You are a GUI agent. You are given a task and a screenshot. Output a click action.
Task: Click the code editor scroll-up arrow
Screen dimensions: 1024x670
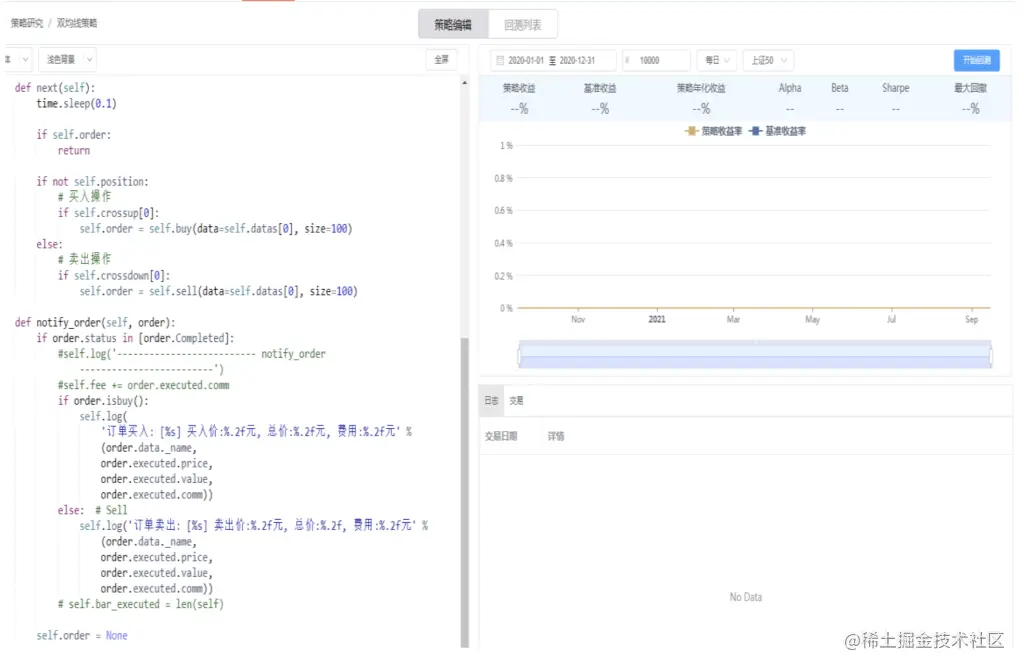click(x=464, y=83)
